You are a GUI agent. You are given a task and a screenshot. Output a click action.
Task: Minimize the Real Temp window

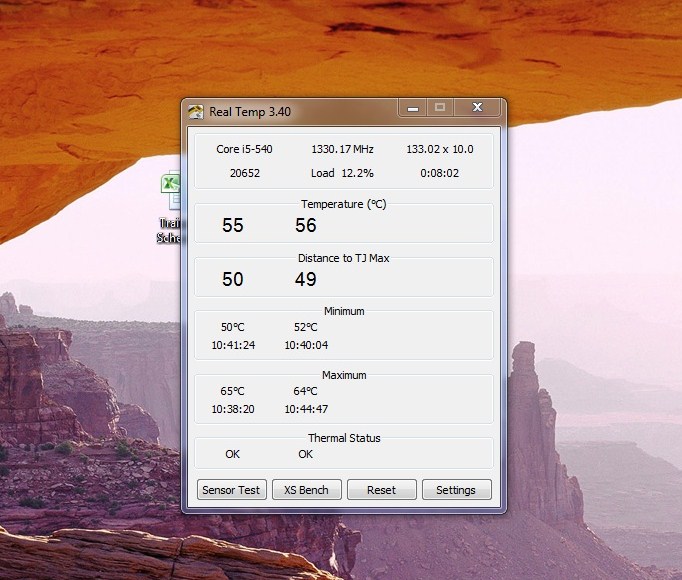click(411, 108)
